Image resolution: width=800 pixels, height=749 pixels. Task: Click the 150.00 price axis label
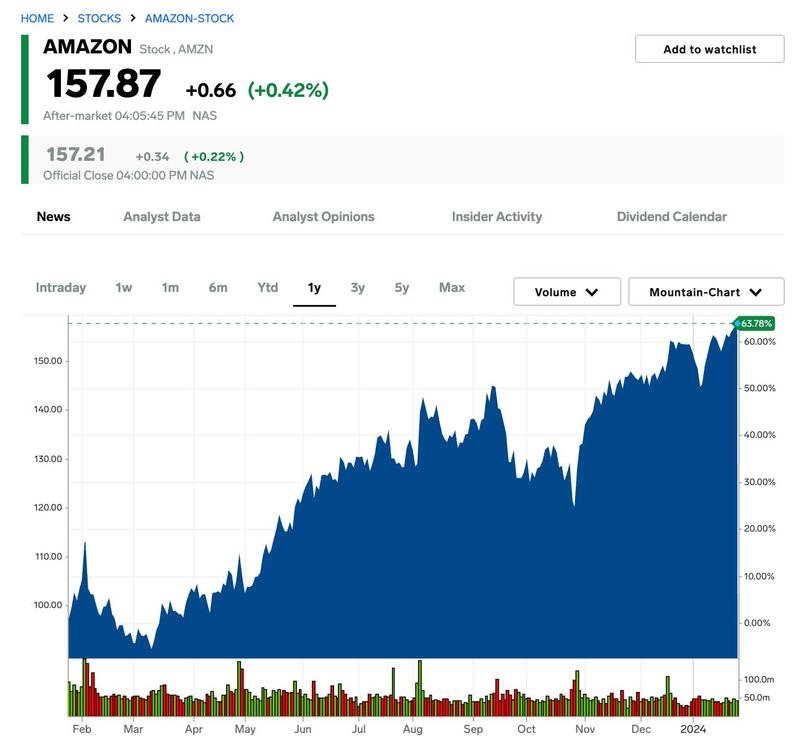(x=48, y=361)
